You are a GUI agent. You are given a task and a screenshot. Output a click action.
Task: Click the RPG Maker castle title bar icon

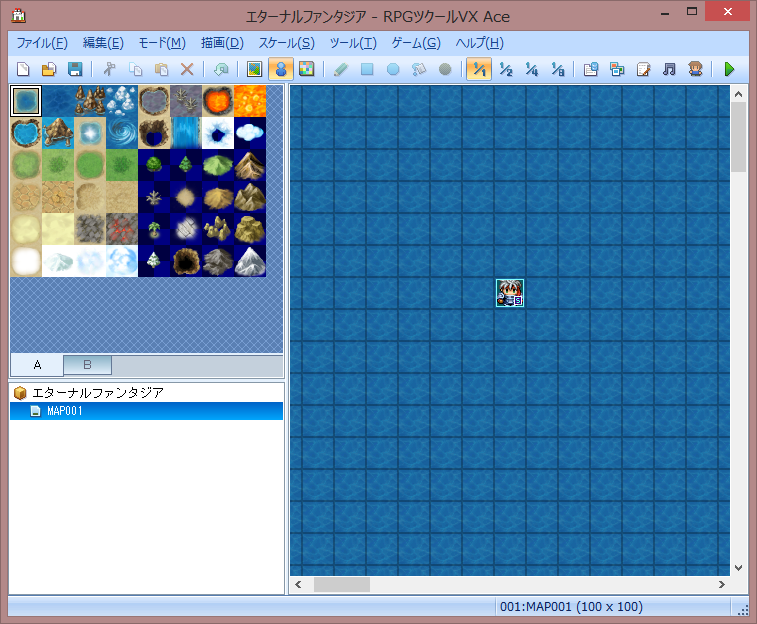click(x=18, y=15)
